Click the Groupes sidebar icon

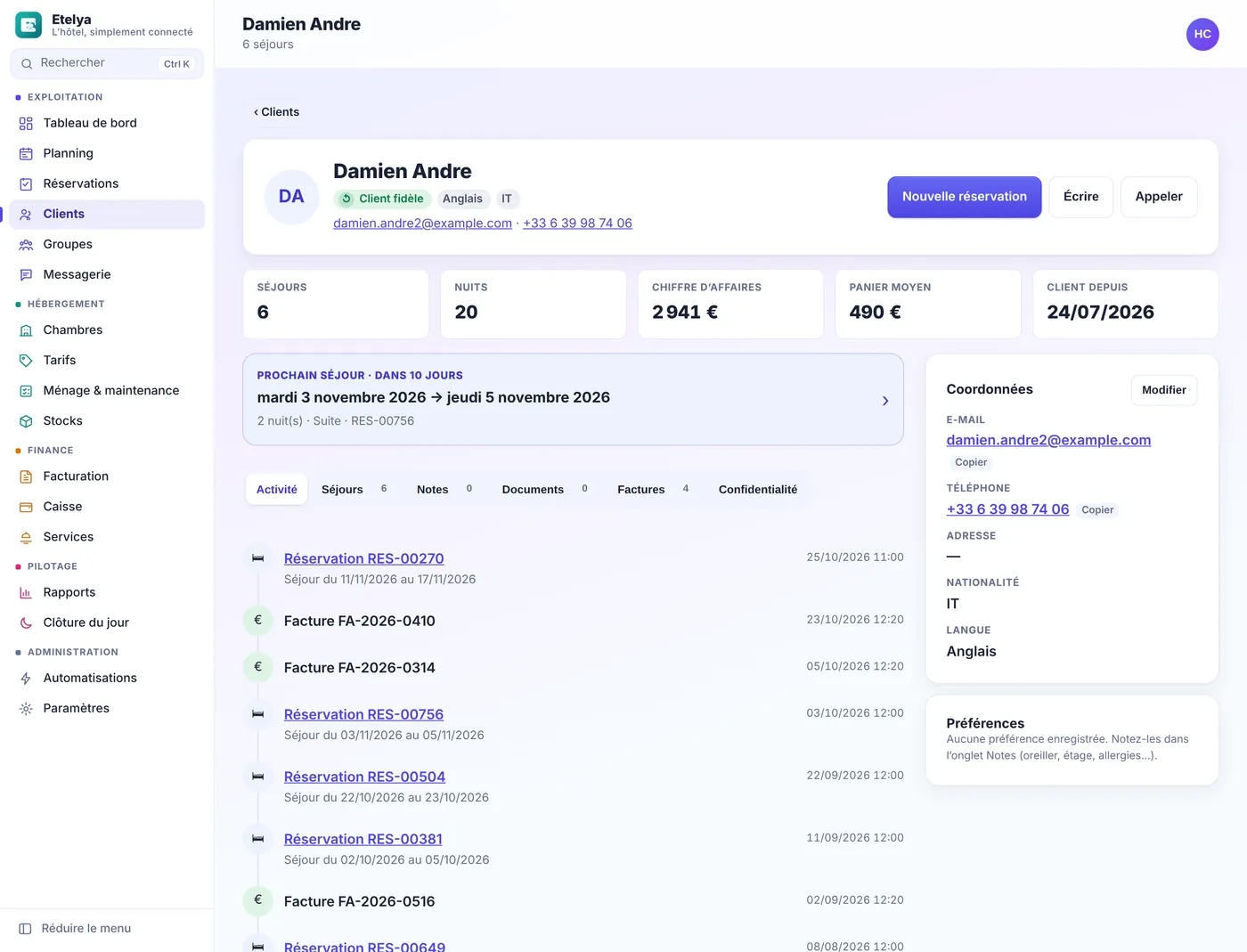point(26,245)
